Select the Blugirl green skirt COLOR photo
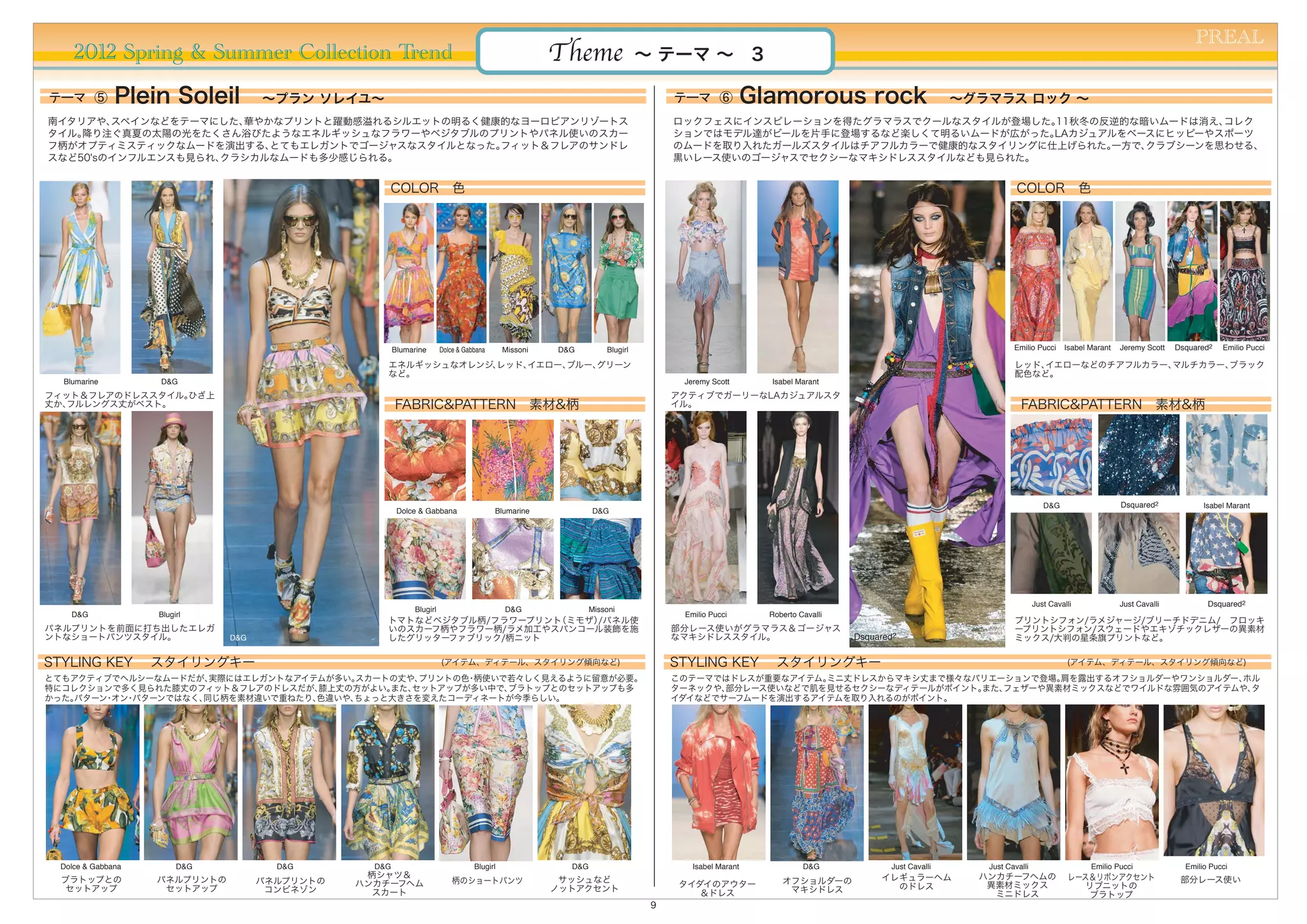This screenshot has width=1307, height=924. click(x=618, y=273)
